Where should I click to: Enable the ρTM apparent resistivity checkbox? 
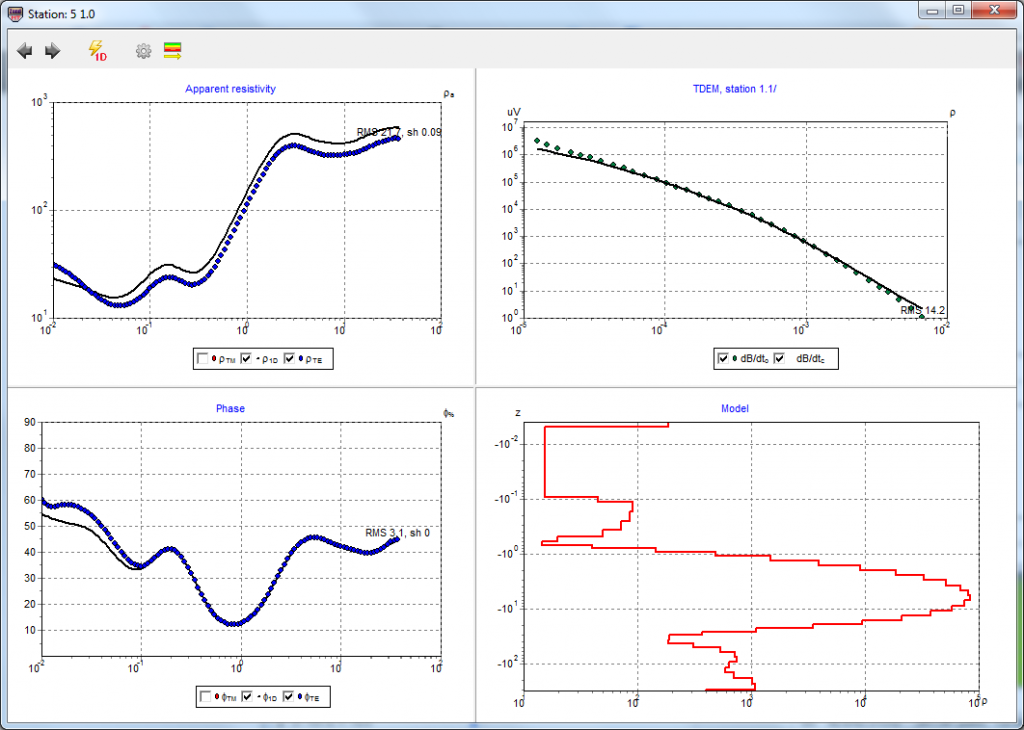pos(205,358)
